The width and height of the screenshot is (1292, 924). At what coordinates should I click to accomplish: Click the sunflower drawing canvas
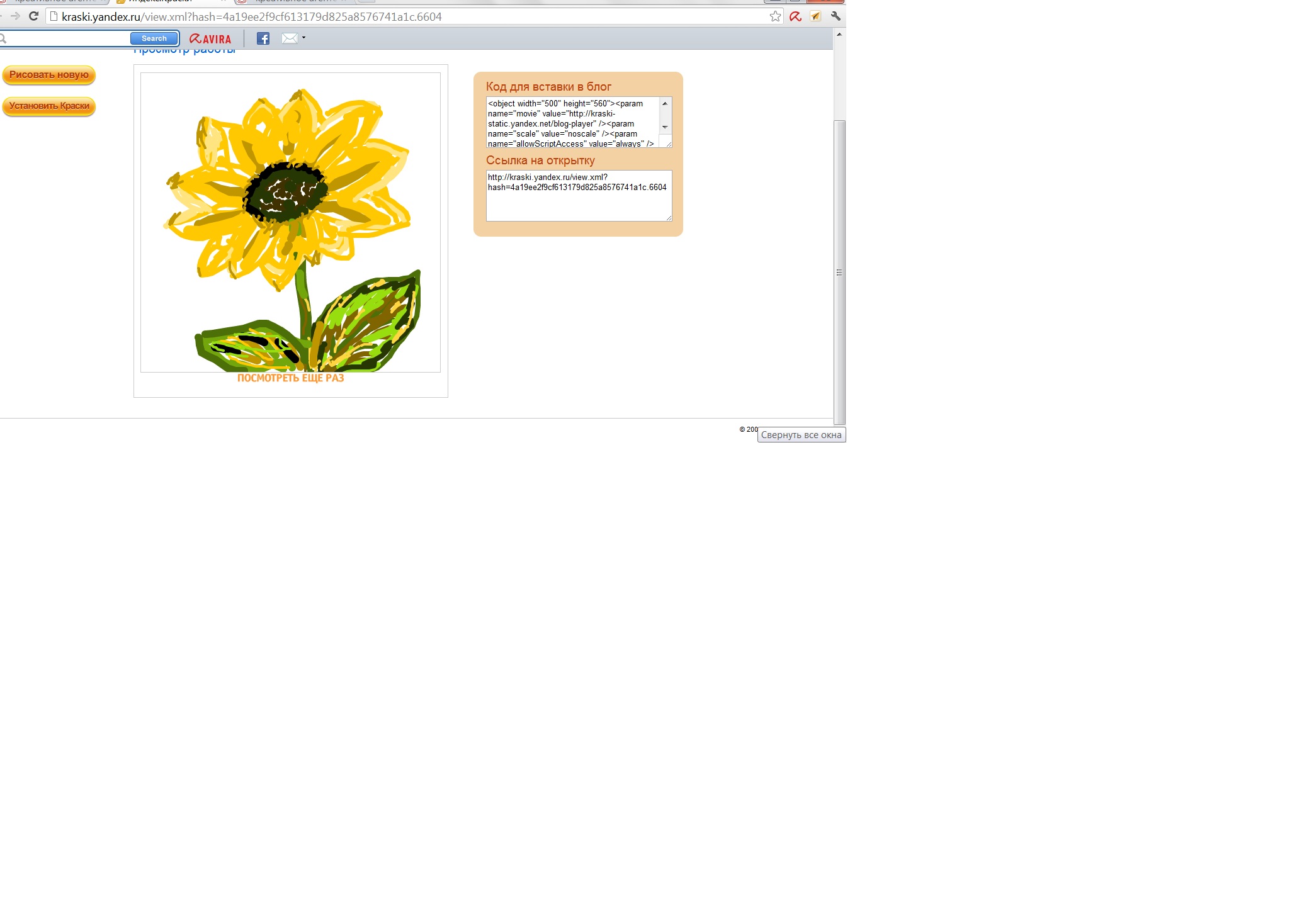point(290,222)
